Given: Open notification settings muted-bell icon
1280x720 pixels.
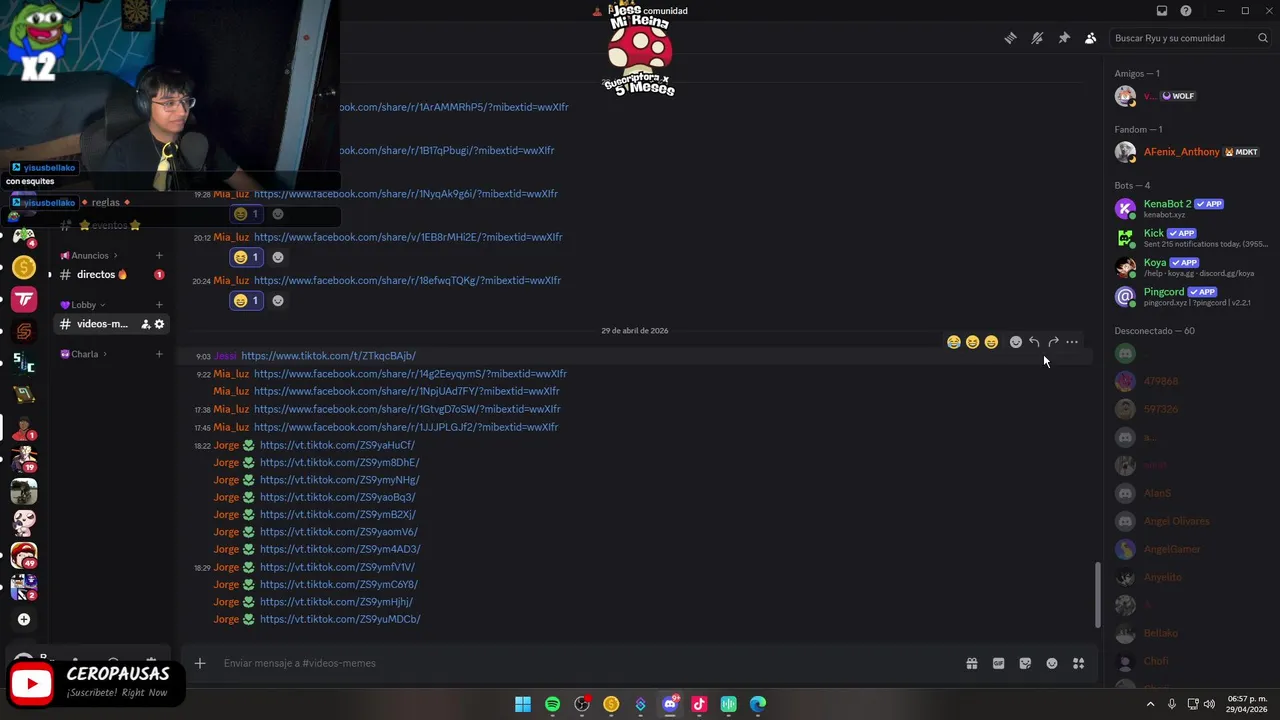Looking at the screenshot, I should tap(1037, 38).
